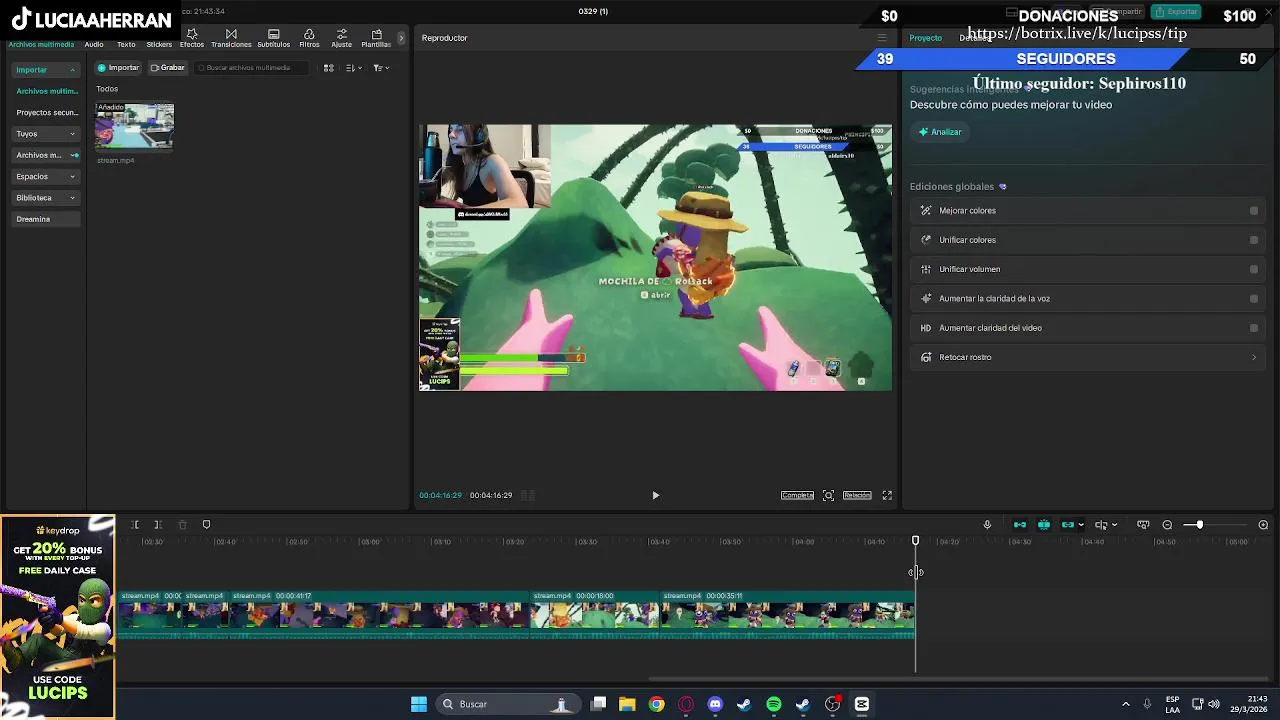Enable Aumentar claridad del vídeo checkbox

pos(1254,328)
